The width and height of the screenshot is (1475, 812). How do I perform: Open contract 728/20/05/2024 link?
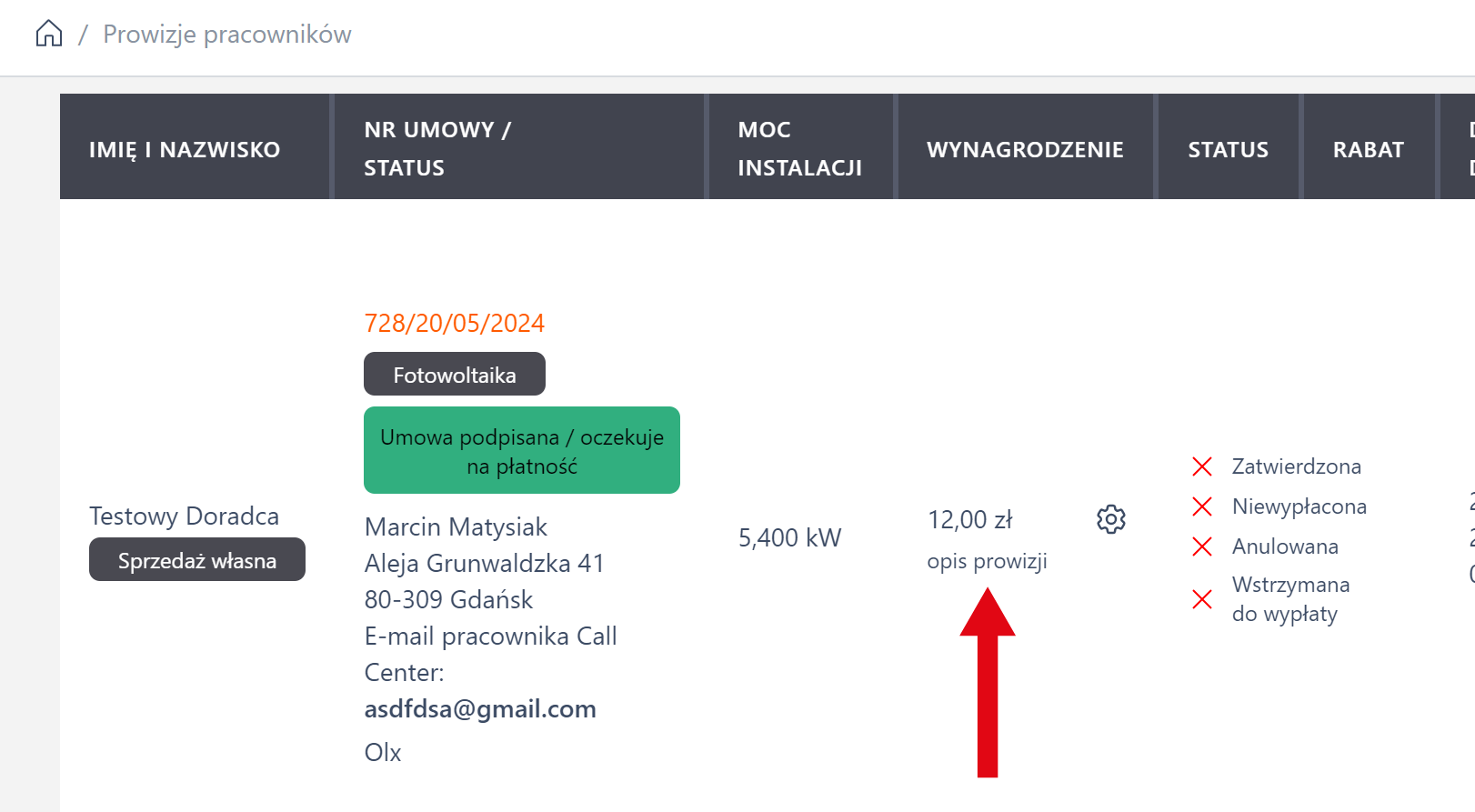(454, 323)
